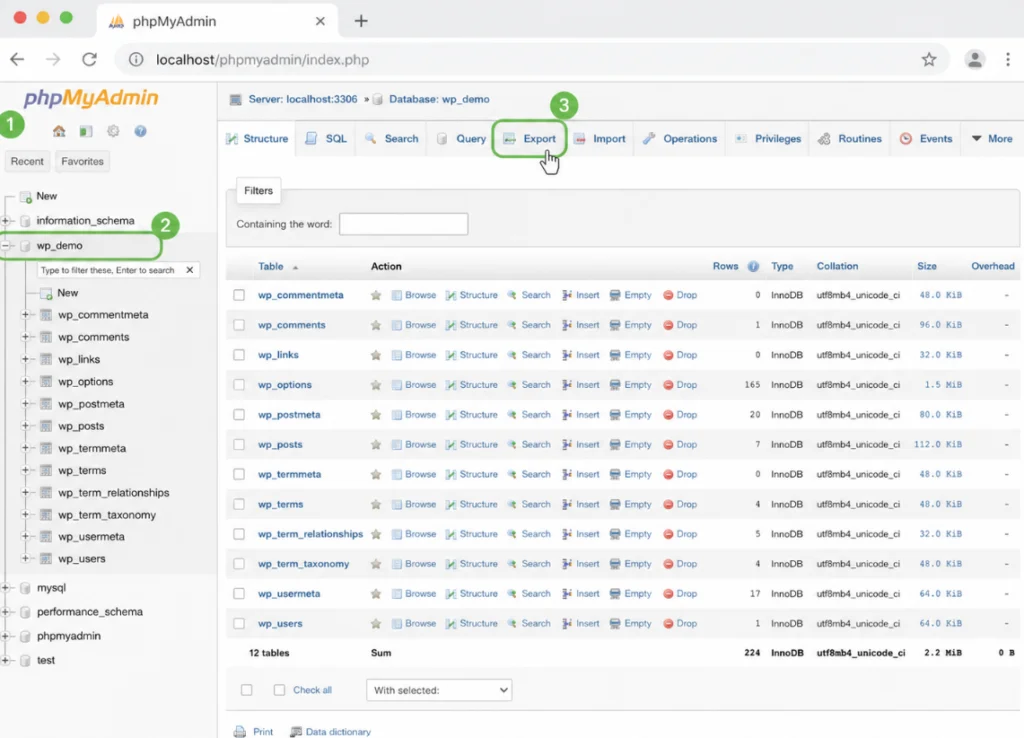The image size is (1024, 738).
Task: Open the Export tab
Action: [x=530, y=138]
